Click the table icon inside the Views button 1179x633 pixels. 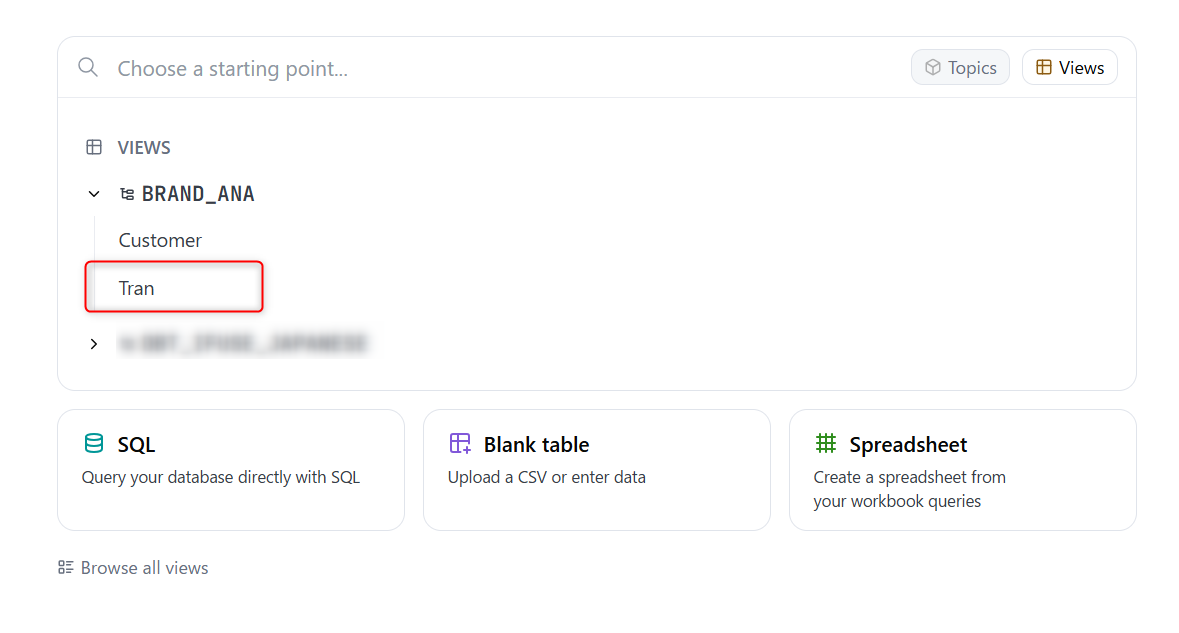coord(1043,67)
